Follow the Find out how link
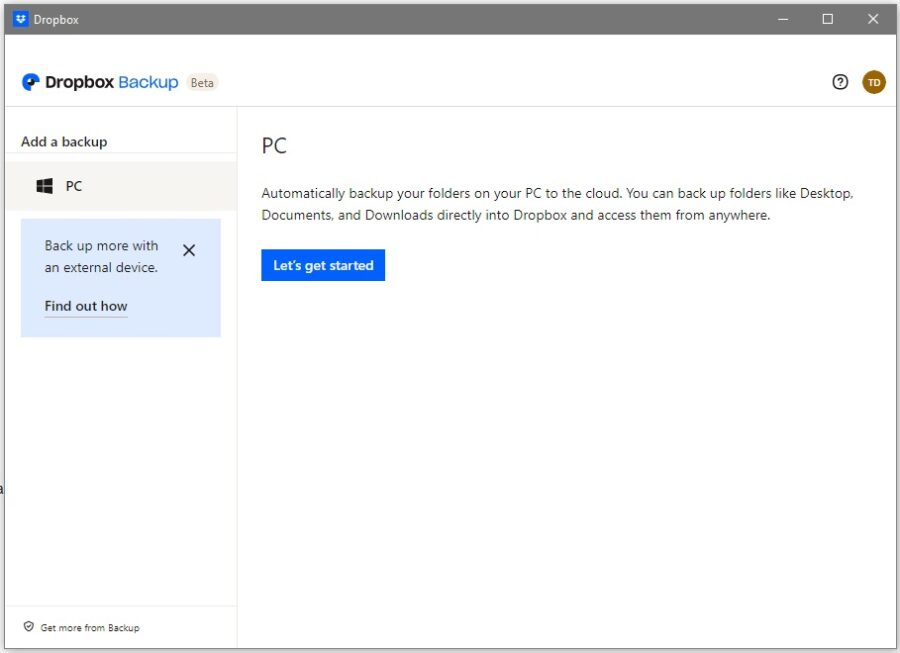This screenshot has height=653, width=900. (86, 306)
